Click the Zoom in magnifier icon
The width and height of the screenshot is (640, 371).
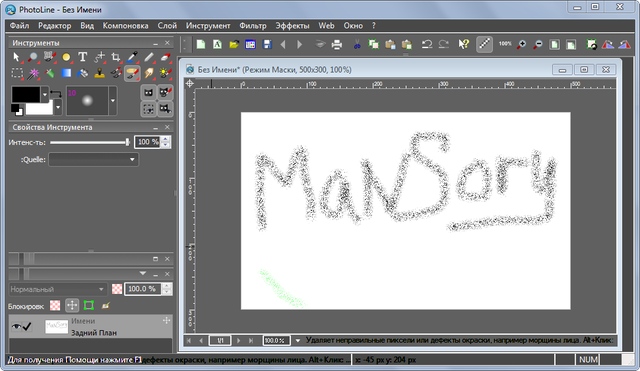521,44
